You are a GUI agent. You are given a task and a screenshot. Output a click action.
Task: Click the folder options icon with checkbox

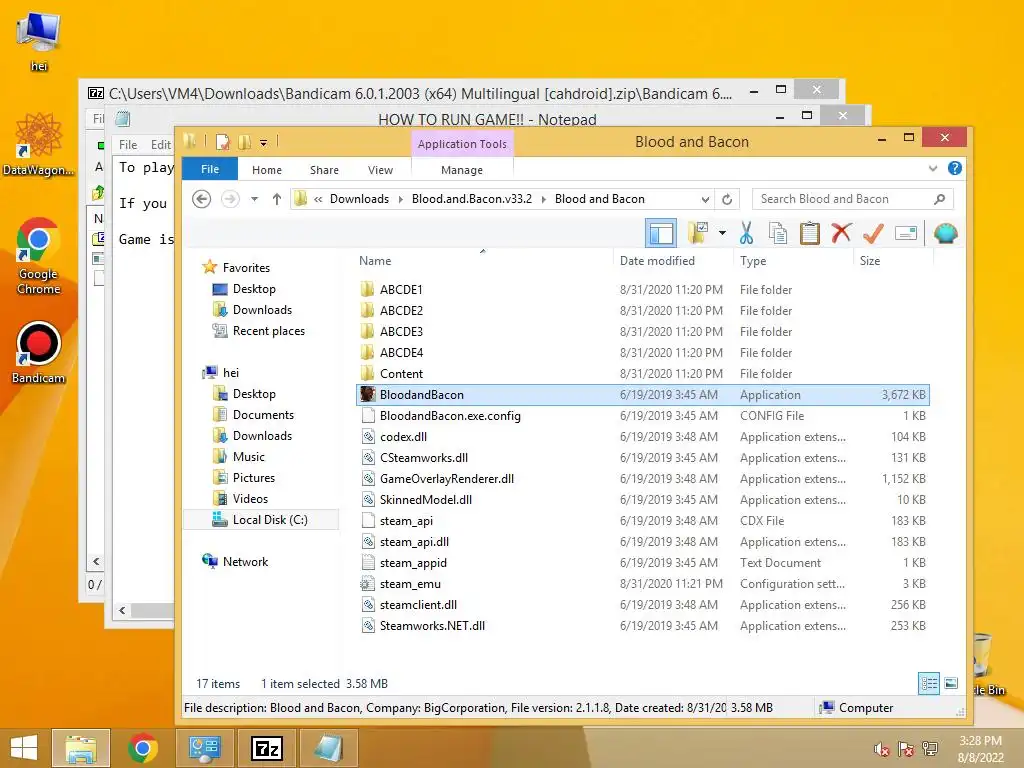[x=698, y=232]
